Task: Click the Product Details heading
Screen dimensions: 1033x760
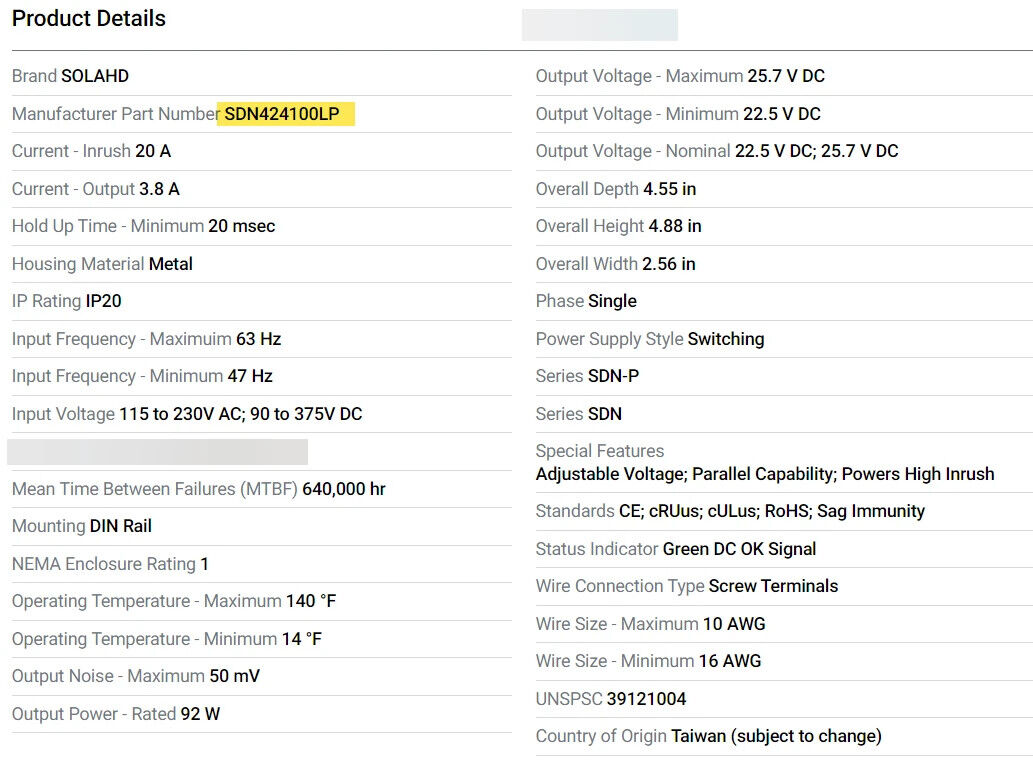Action: 89,19
